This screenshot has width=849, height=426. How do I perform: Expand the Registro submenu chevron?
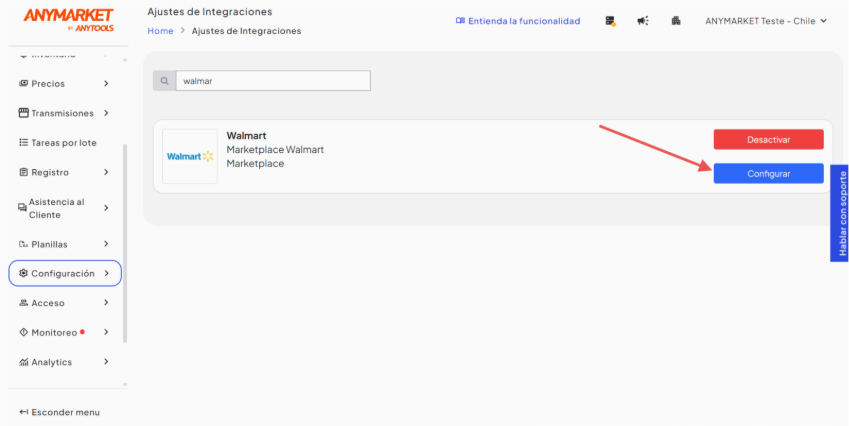106,172
